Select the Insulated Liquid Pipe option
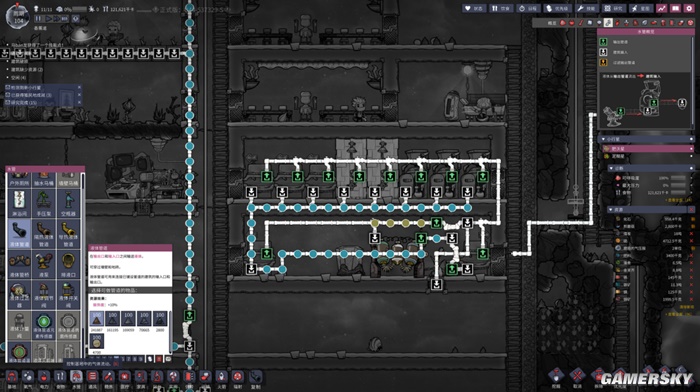 (x=43, y=234)
